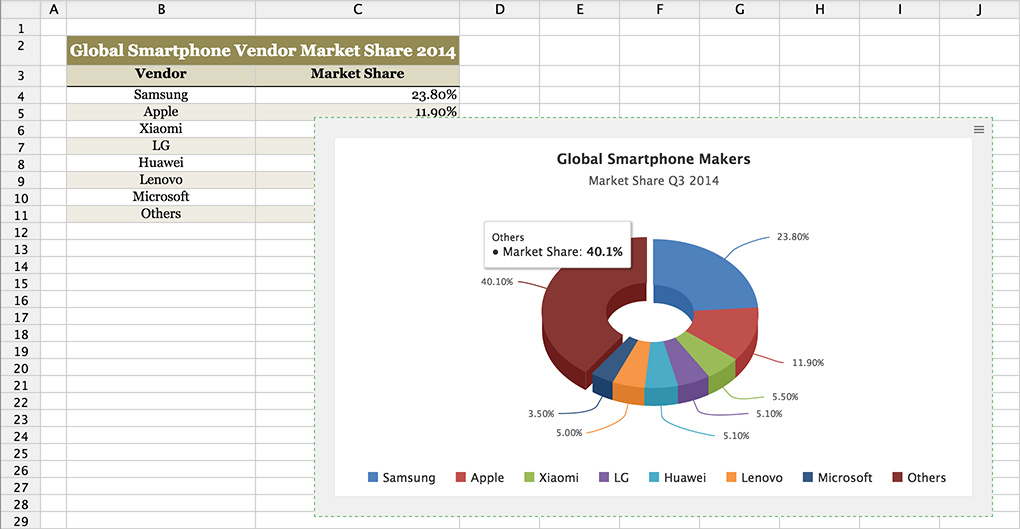Toggle Microsoft series in chart legend

838,478
